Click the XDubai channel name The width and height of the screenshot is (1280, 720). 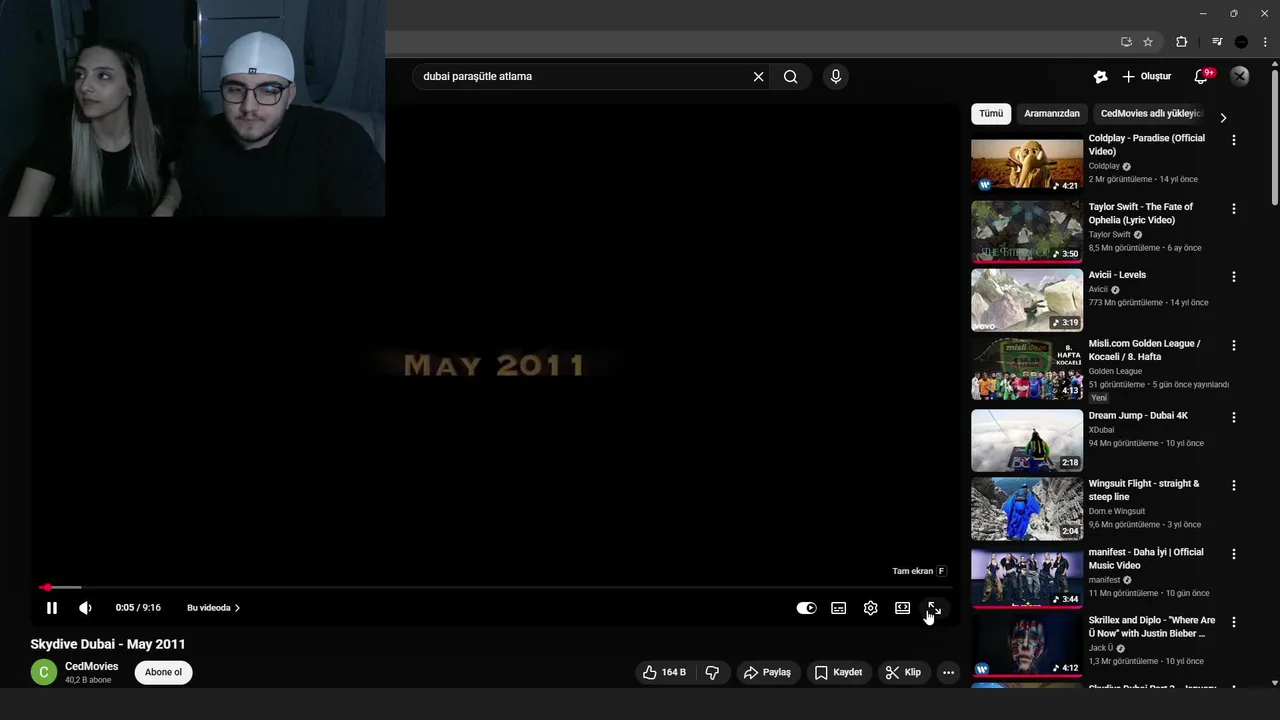(1101, 430)
